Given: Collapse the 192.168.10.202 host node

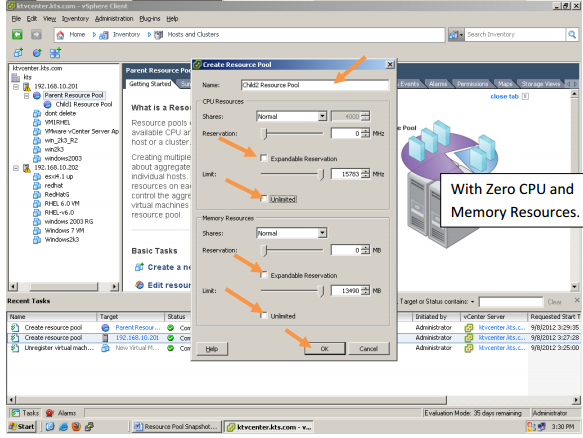Looking at the screenshot, I should (x=16, y=168).
